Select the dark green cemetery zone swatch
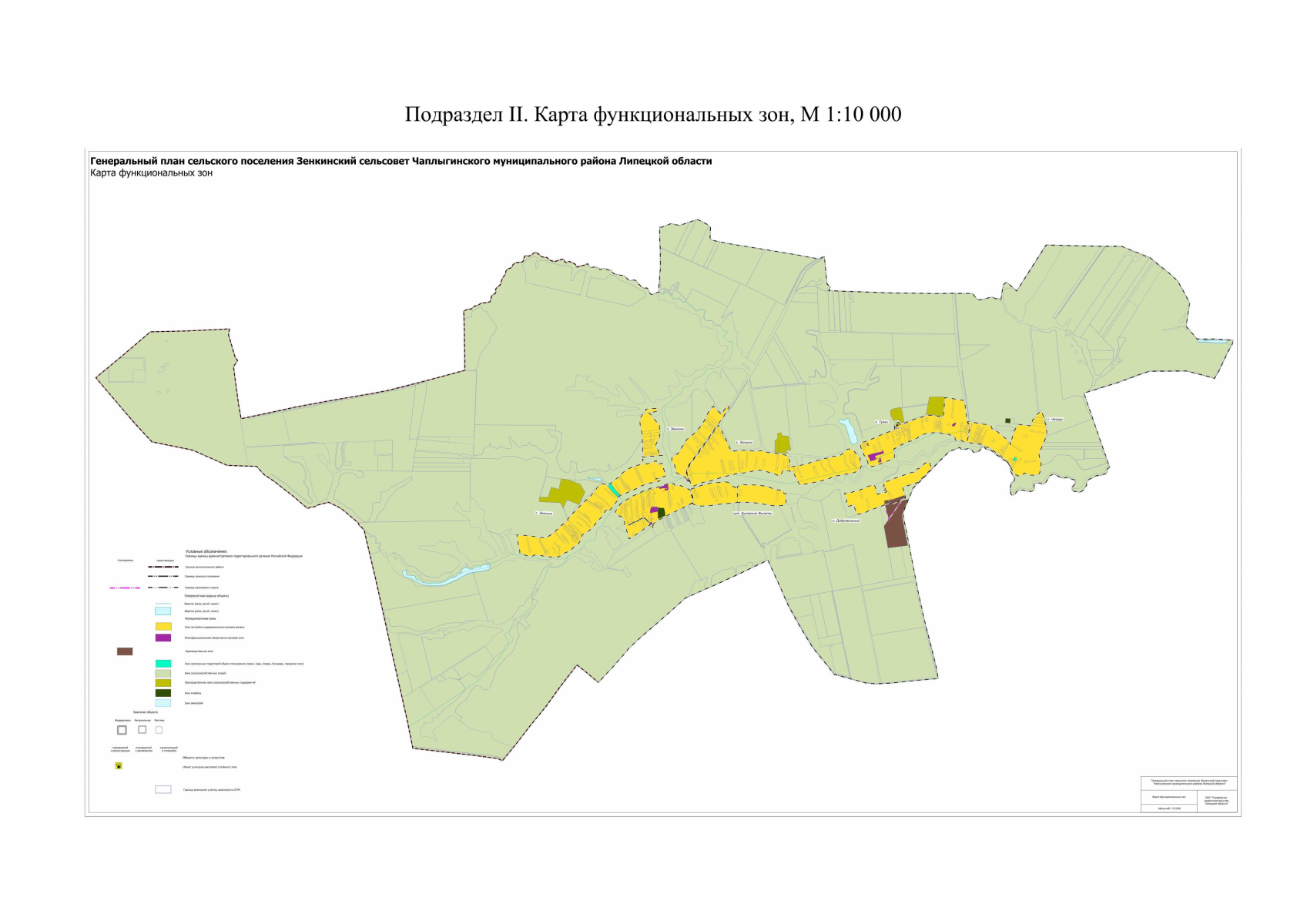This screenshot has height=924, width=1307. pyautogui.click(x=163, y=693)
